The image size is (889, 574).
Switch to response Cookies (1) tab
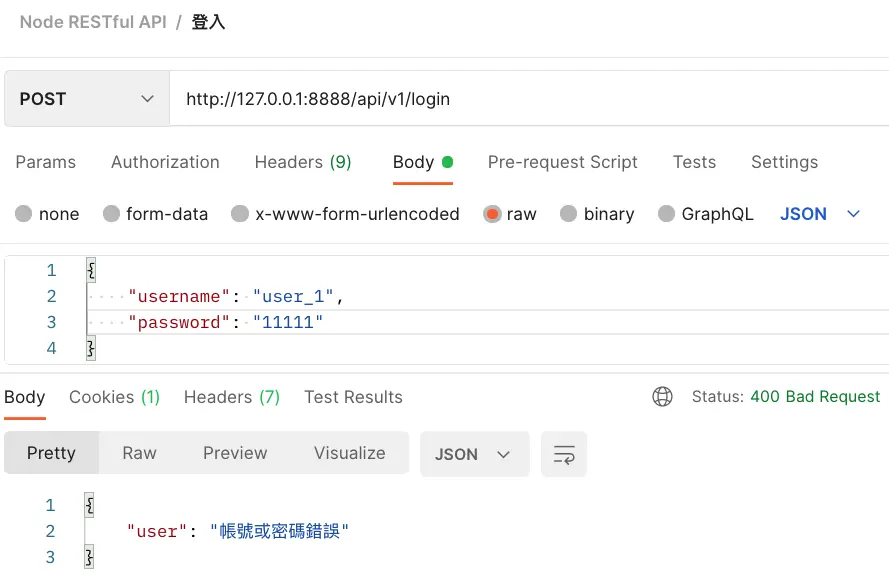(114, 397)
